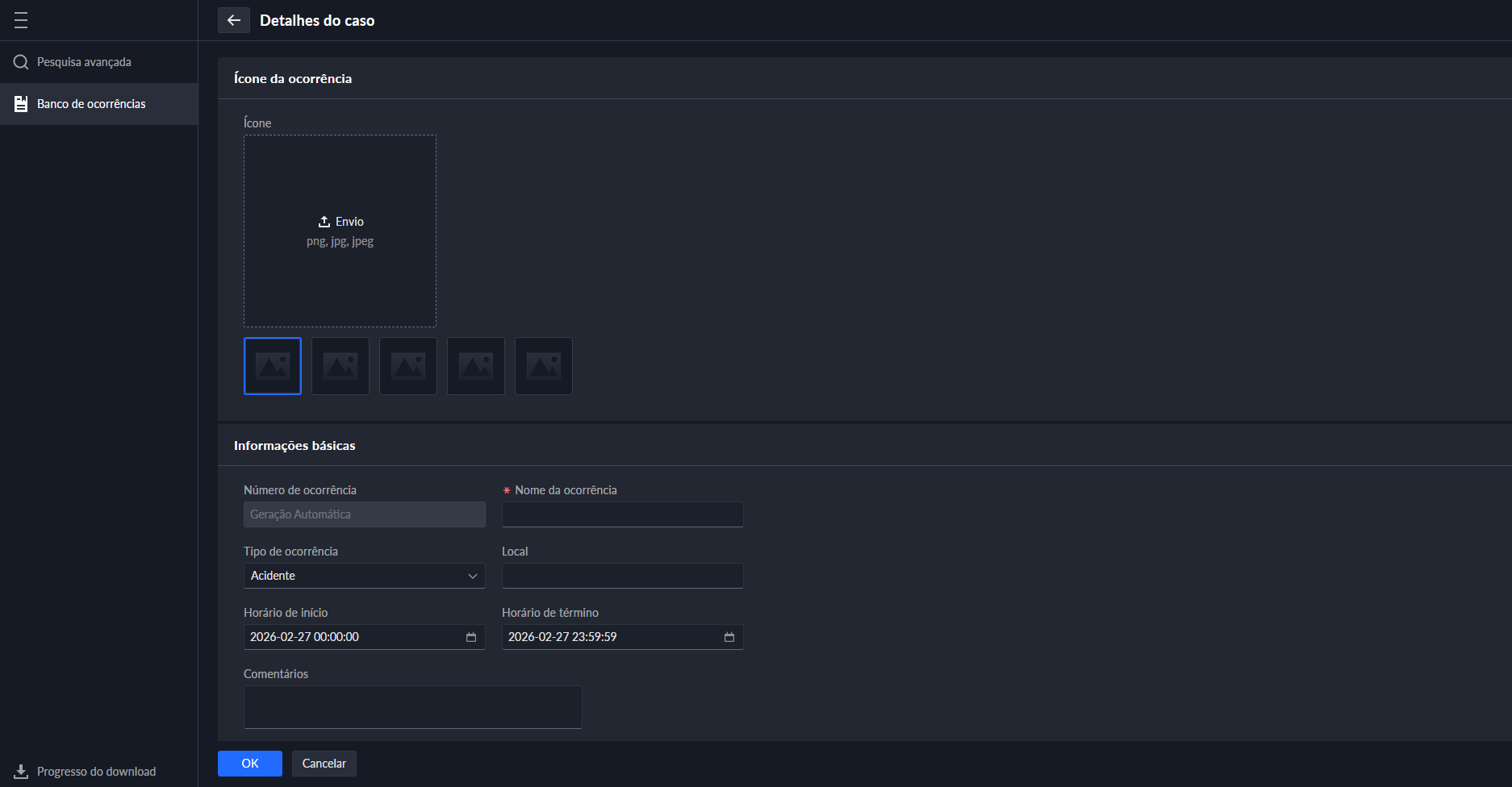Image resolution: width=1512 pixels, height=787 pixels.
Task: Click the Banco de ocorrências document icon
Action: coord(21,104)
